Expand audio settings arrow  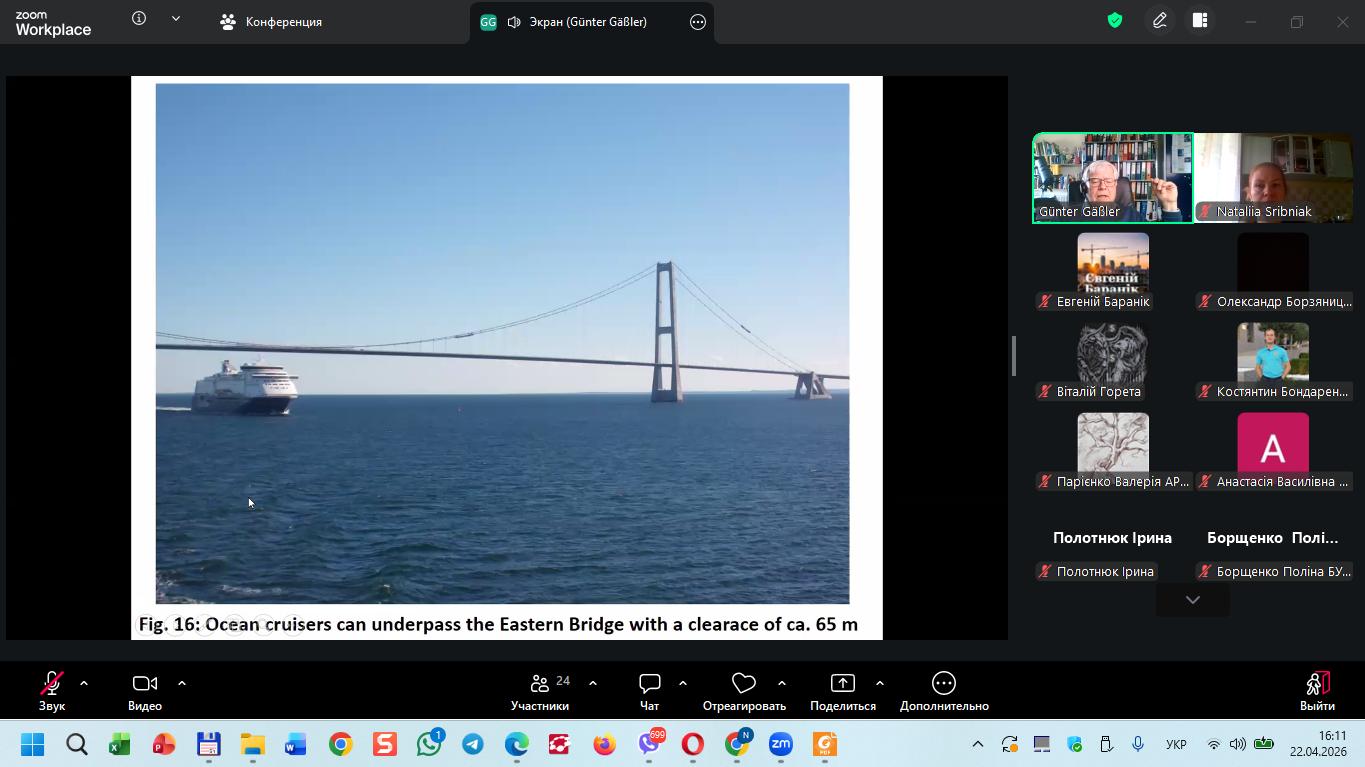click(84, 683)
